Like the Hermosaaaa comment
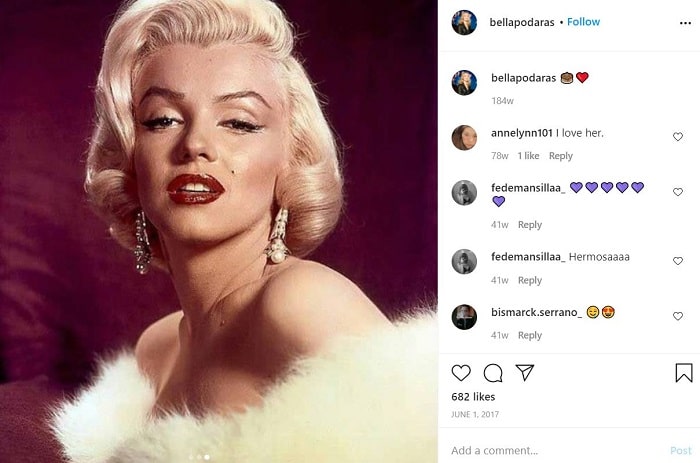 (x=678, y=261)
